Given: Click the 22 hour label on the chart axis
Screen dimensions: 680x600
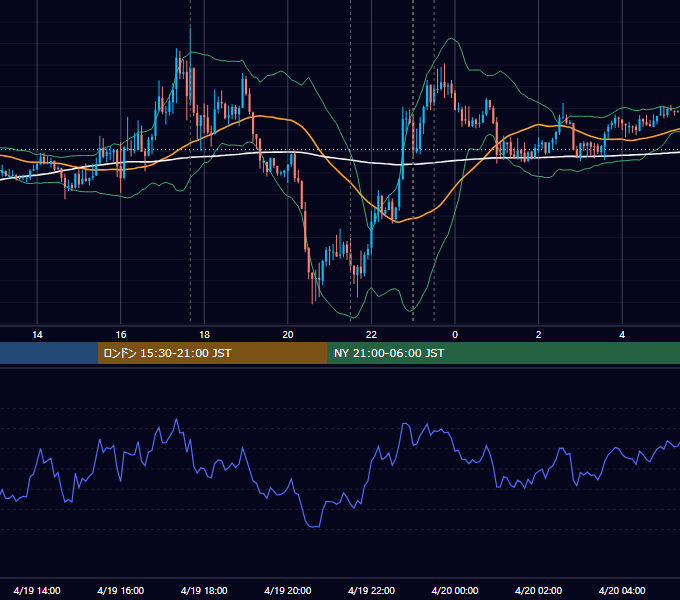Looking at the screenshot, I should [371, 335].
